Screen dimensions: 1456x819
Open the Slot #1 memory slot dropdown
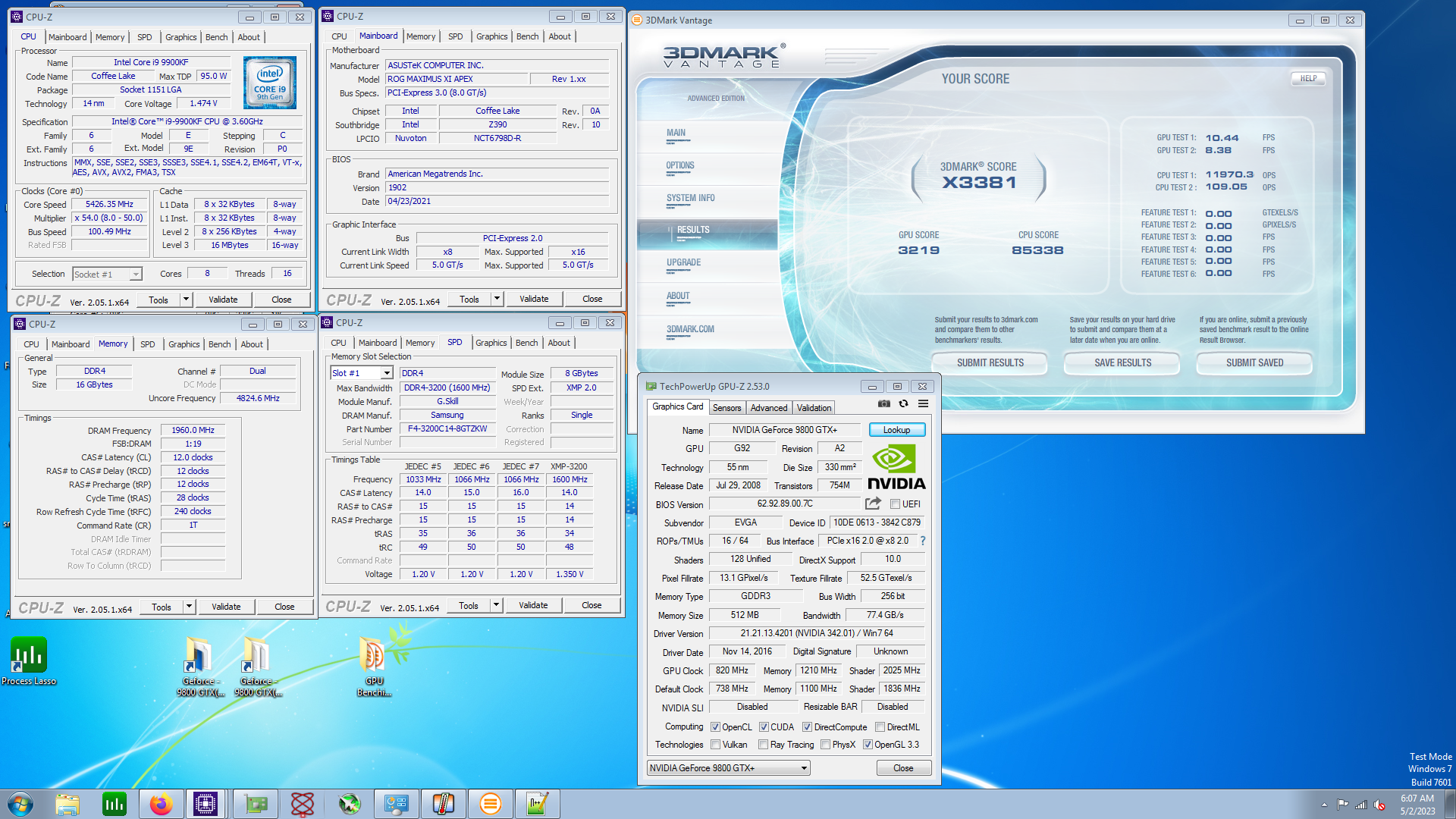(x=362, y=373)
